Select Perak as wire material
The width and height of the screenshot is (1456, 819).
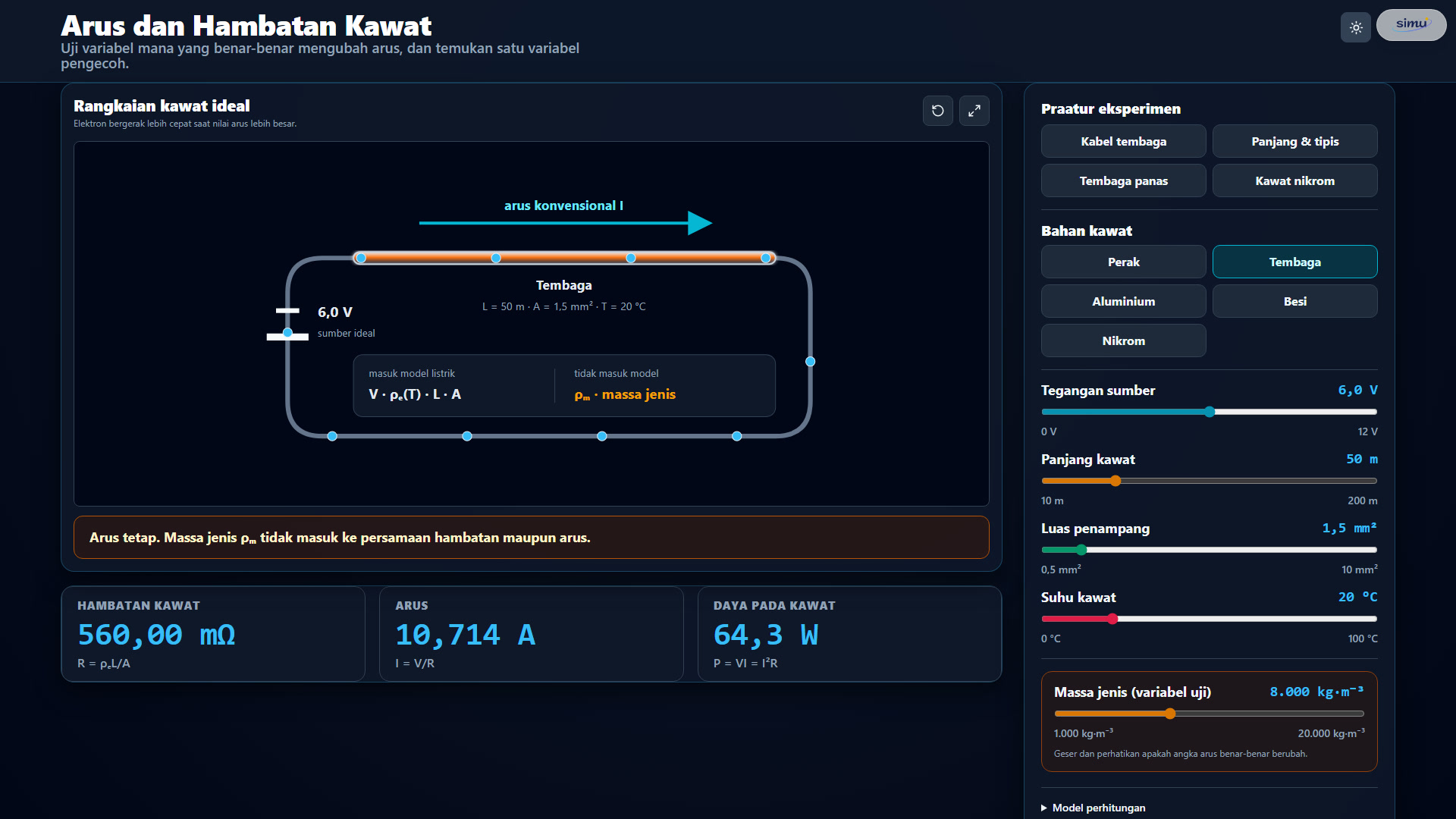(x=1124, y=262)
